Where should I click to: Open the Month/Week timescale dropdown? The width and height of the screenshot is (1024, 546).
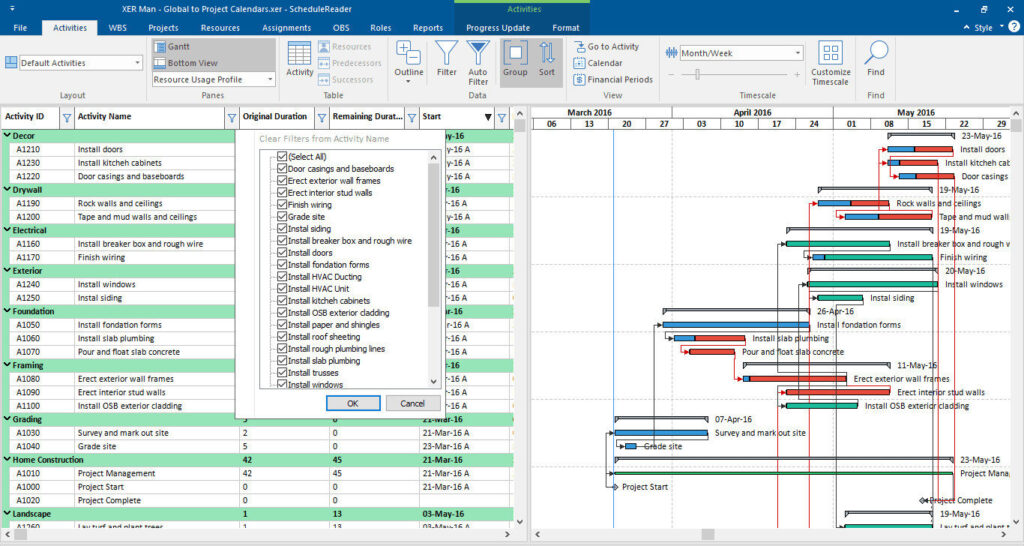point(797,53)
